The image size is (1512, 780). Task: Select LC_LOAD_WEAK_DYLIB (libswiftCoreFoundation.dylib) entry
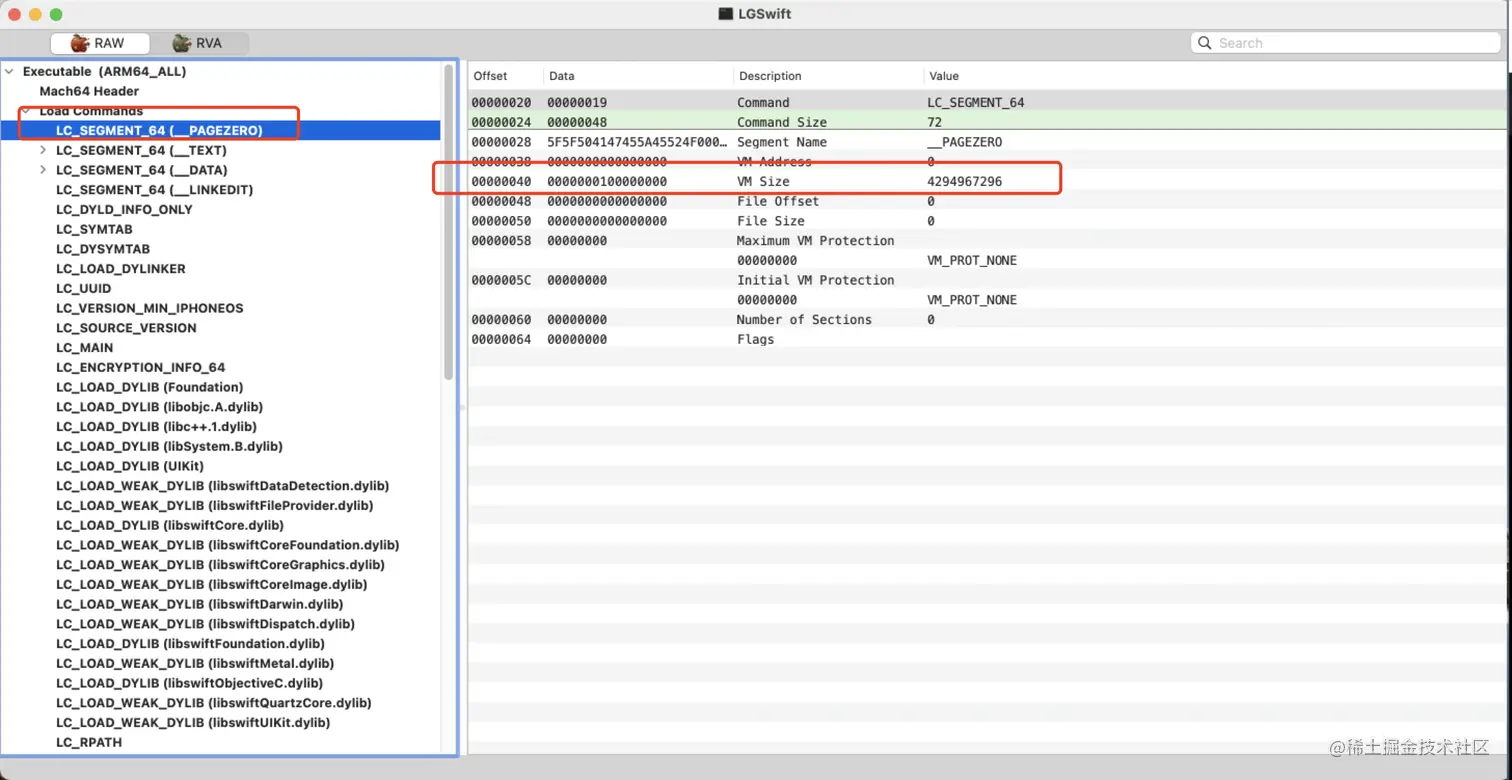pyautogui.click(x=228, y=545)
